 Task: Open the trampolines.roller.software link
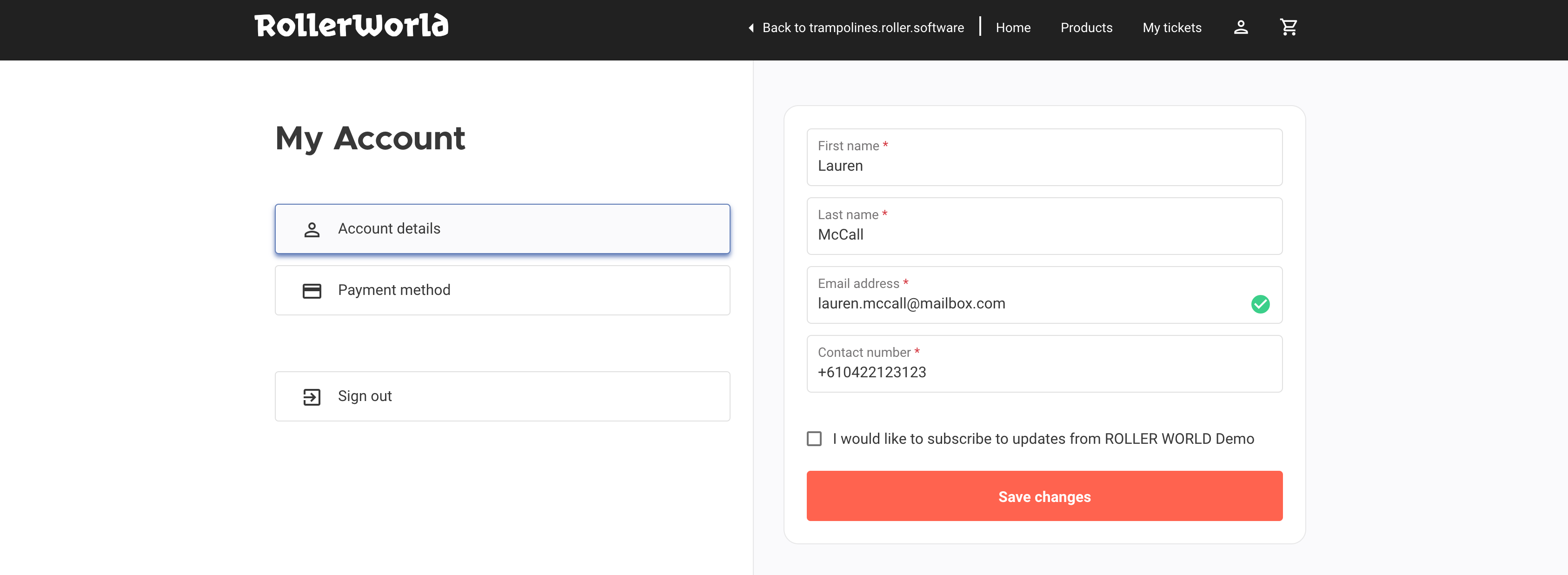[863, 27]
